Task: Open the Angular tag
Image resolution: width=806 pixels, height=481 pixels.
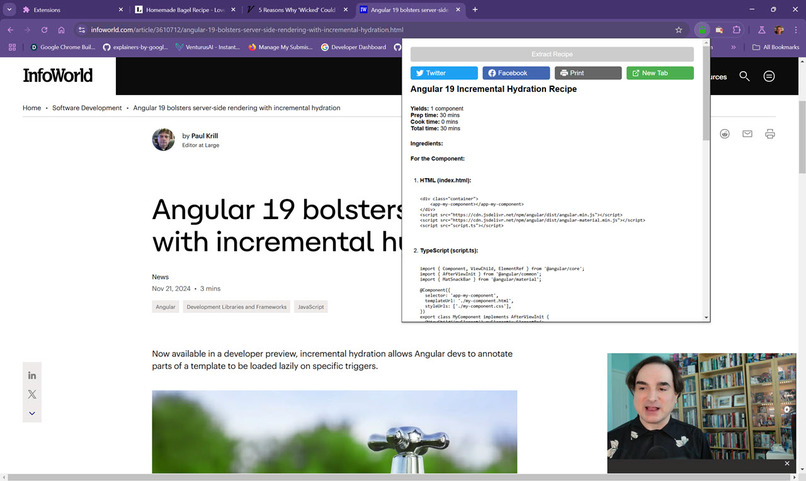Action: [x=165, y=307]
